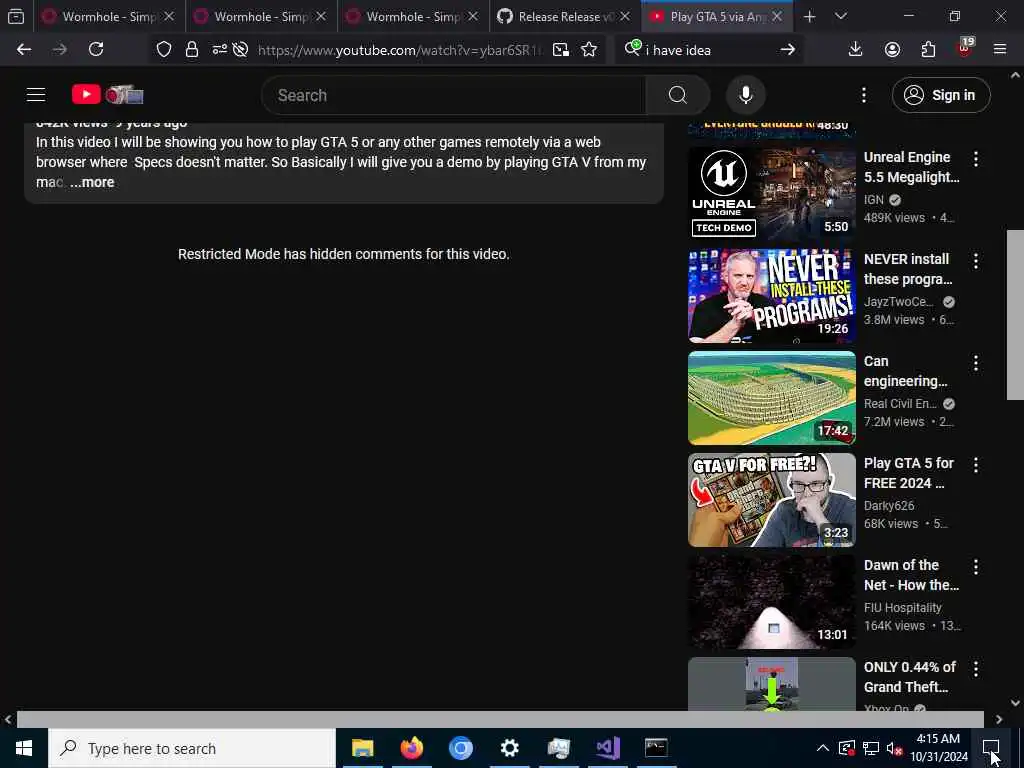Open options menu for ONLY 0.44% video
Screen dimensions: 1024x768
pyautogui.click(x=976, y=668)
